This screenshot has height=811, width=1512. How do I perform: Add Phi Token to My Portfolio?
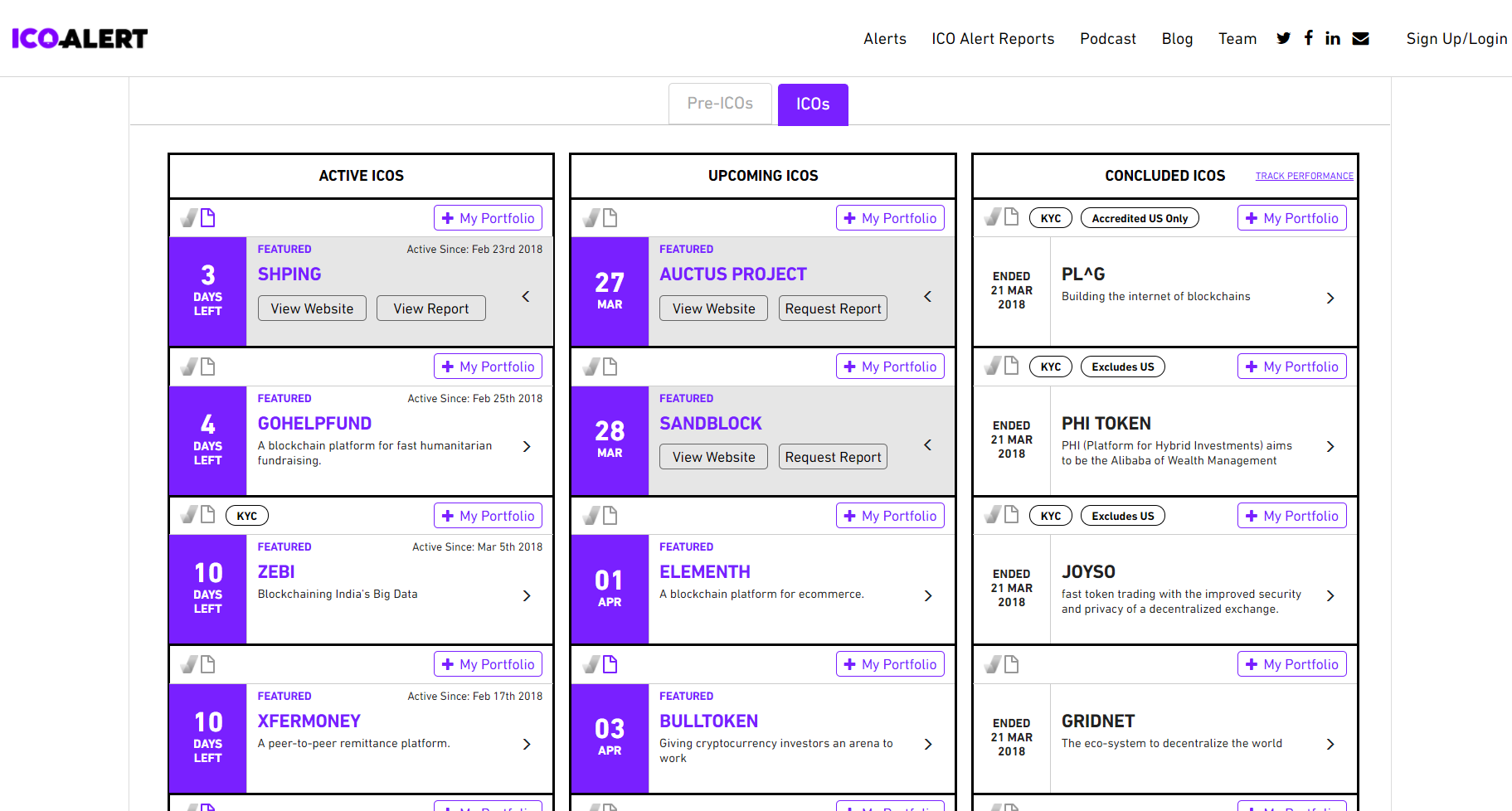coord(1291,367)
